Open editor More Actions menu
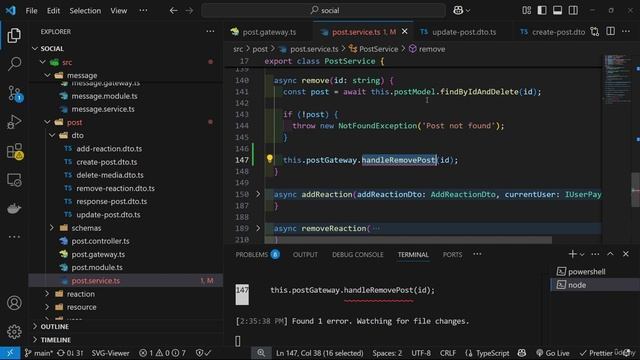This screenshot has width=640, height=360. pos(626,32)
